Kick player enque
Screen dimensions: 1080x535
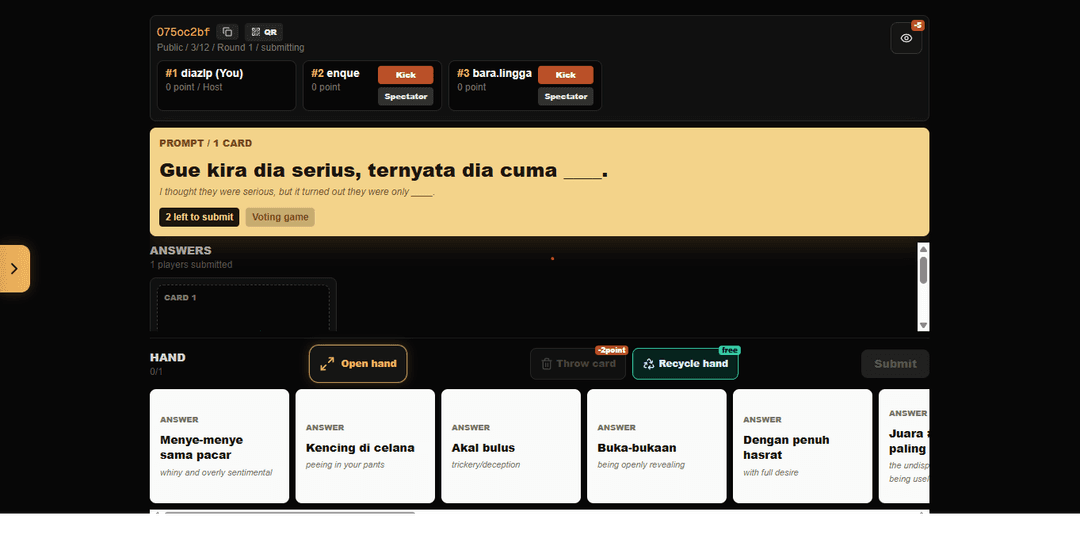tap(406, 75)
